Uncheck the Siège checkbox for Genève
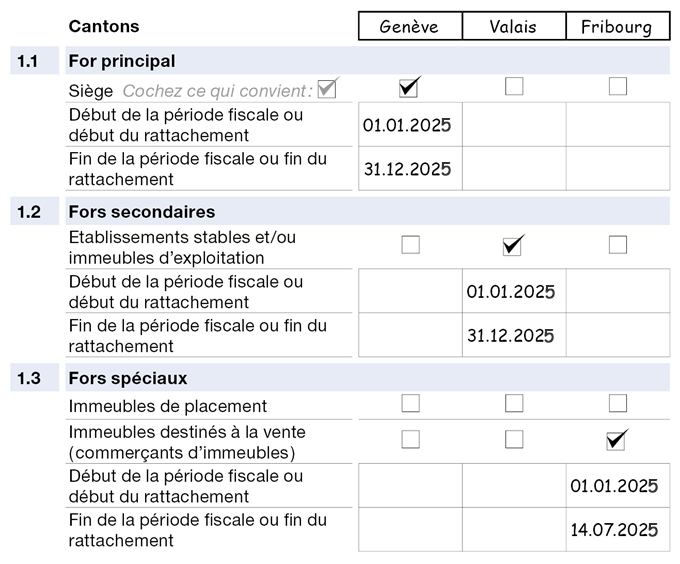Image resolution: width=680 pixels, height=564 pixels. tap(409, 88)
